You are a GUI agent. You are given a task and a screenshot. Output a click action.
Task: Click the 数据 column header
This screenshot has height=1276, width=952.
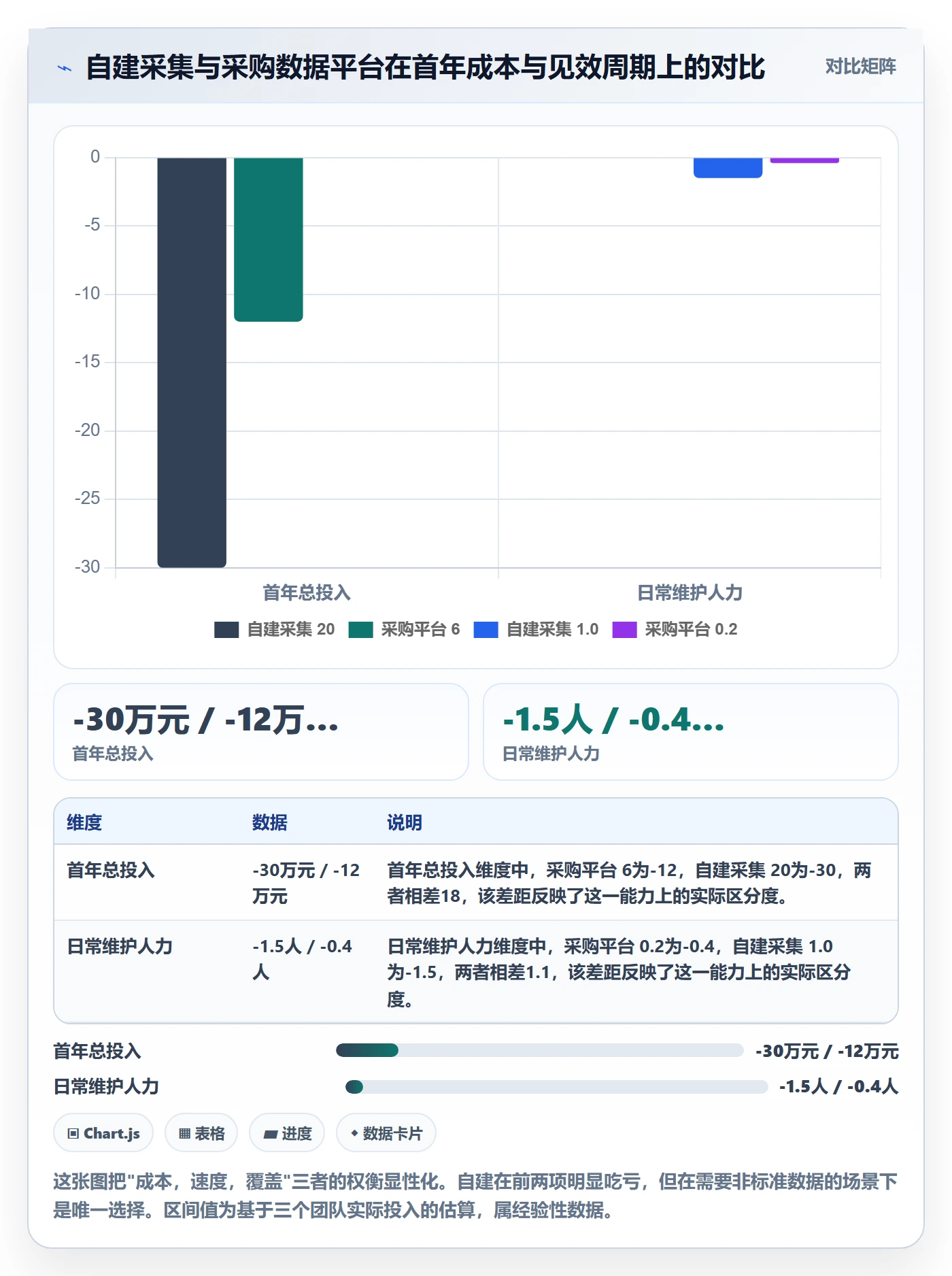[x=269, y=822]
